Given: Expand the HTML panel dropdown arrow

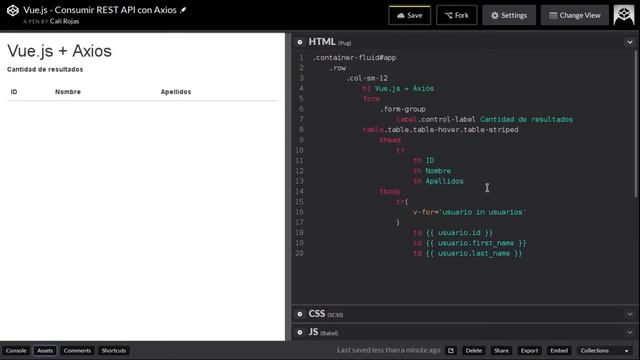Looking at the screenshot, I should coord(630,42).
